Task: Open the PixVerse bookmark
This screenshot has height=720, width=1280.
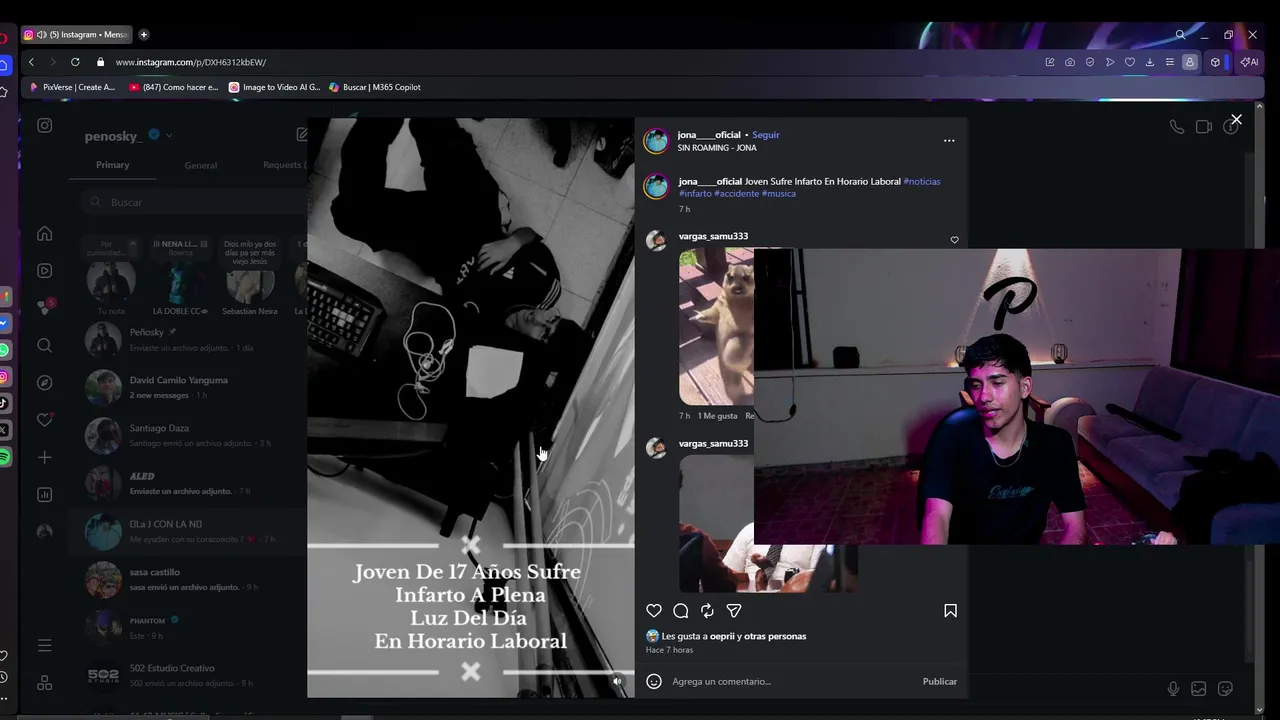Action: [x=73, y=87]
